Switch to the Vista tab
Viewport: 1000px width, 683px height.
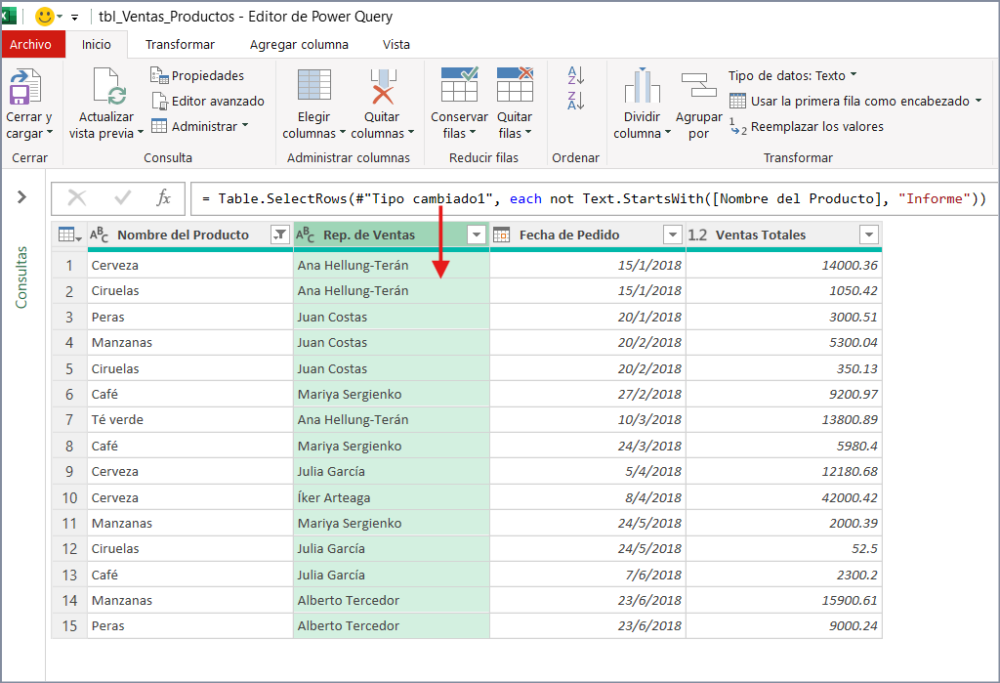tap(396, 44)
